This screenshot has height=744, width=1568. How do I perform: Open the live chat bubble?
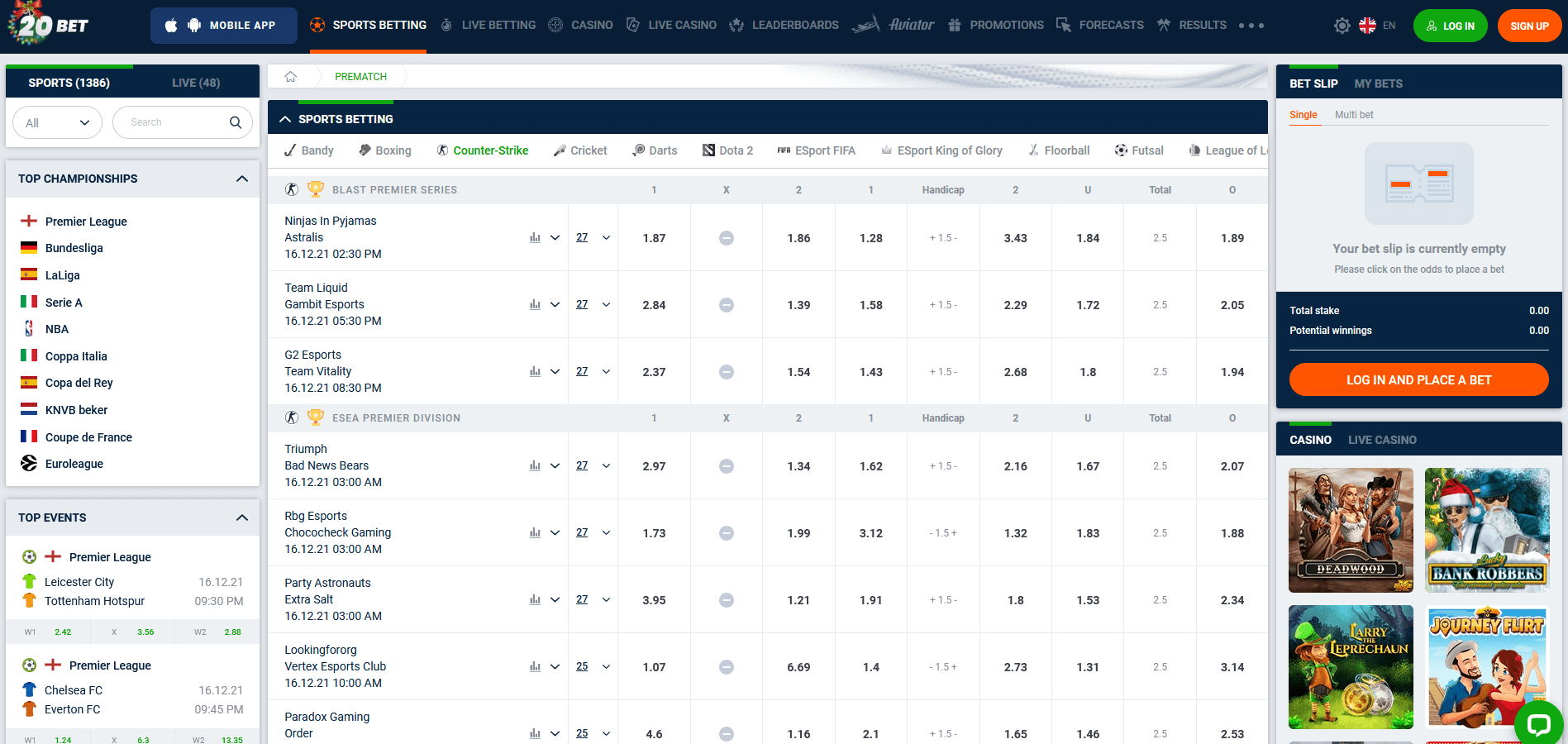tap(1538, 724)
